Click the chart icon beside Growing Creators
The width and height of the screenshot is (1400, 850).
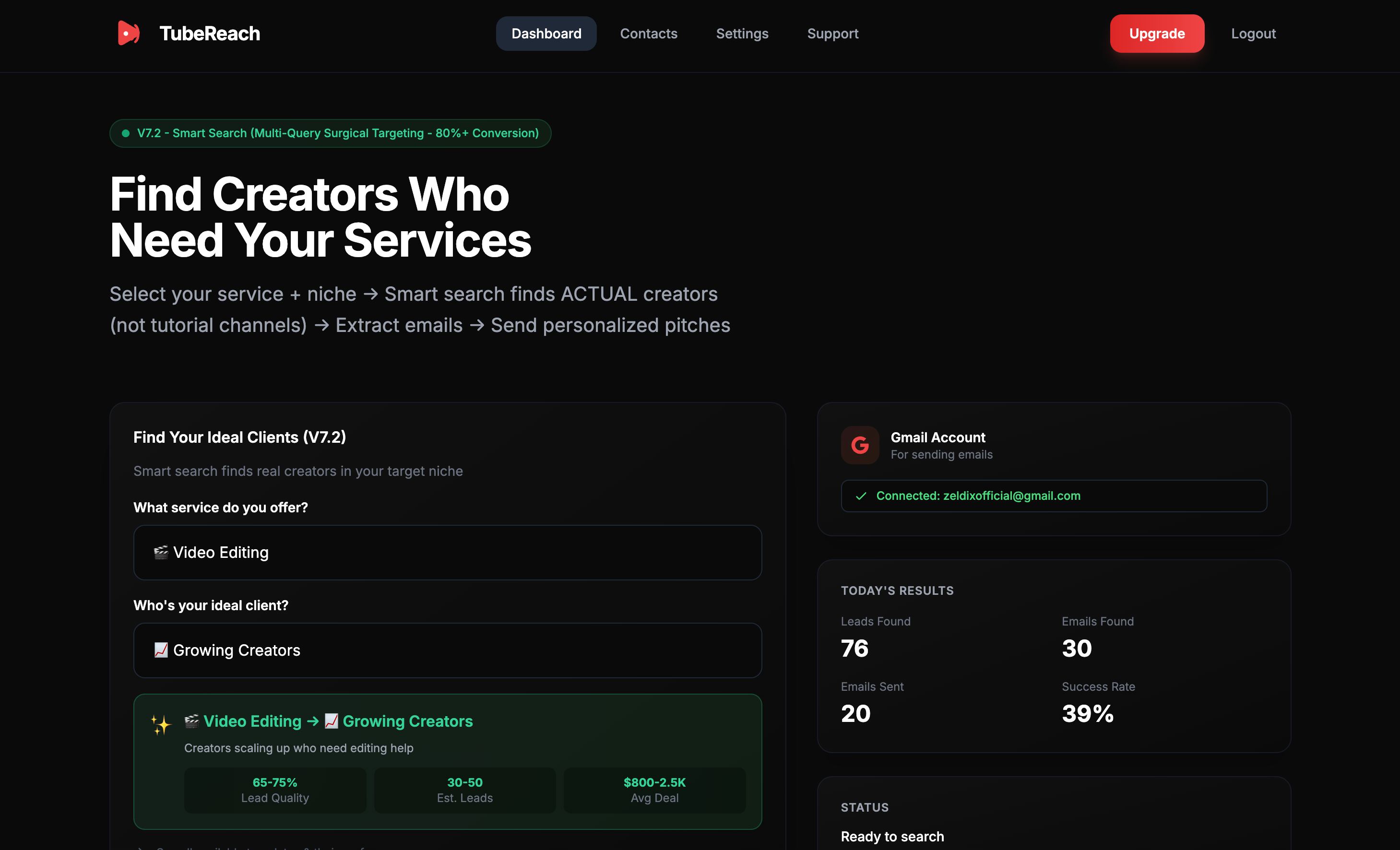160,650
